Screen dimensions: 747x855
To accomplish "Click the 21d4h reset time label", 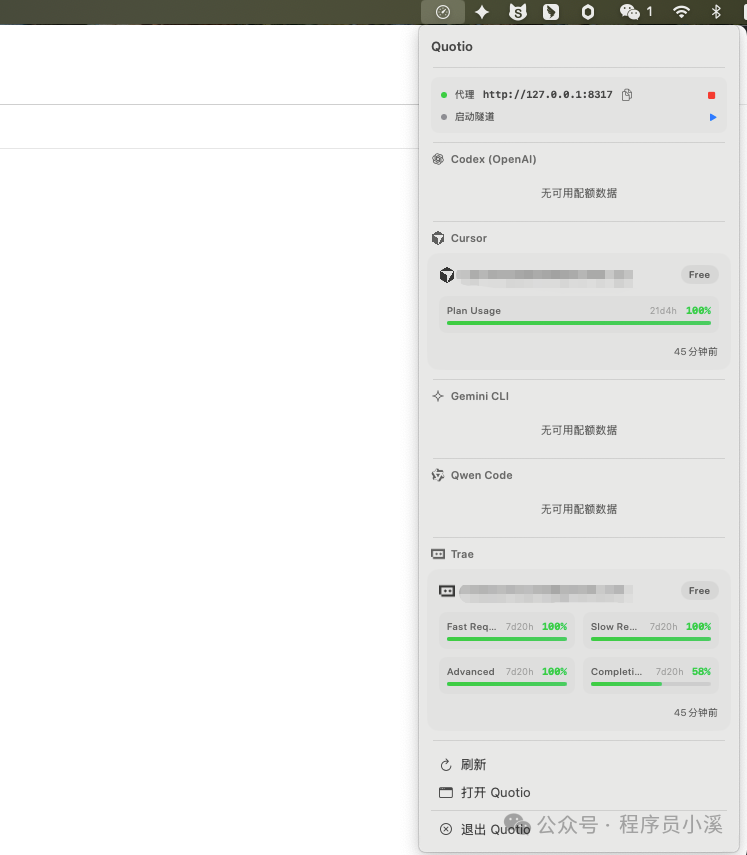I will 663,311.
